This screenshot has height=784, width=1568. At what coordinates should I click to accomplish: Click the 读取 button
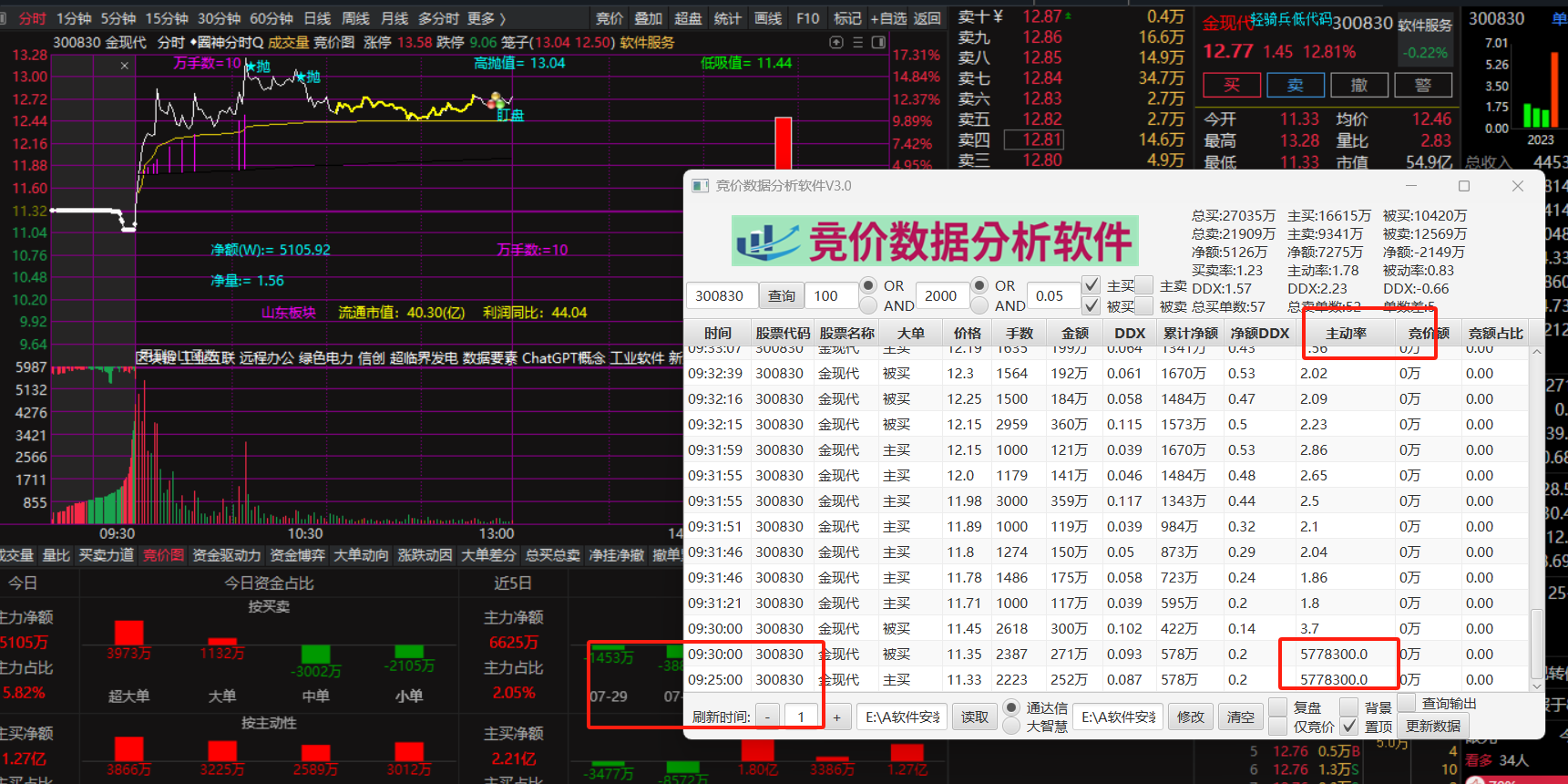point(975,717)
